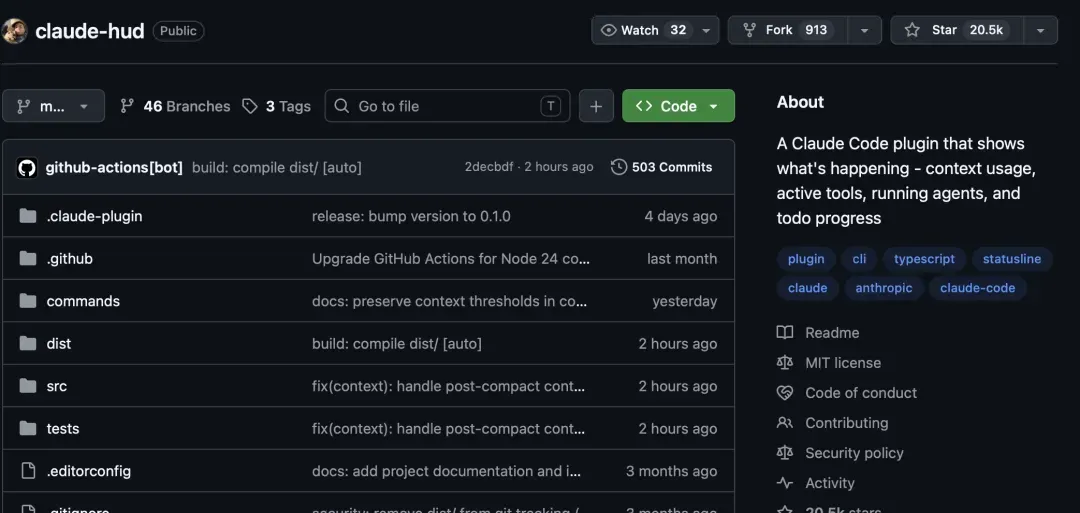
Task: Click the Activity pulse icon
Action: (785, 483)
